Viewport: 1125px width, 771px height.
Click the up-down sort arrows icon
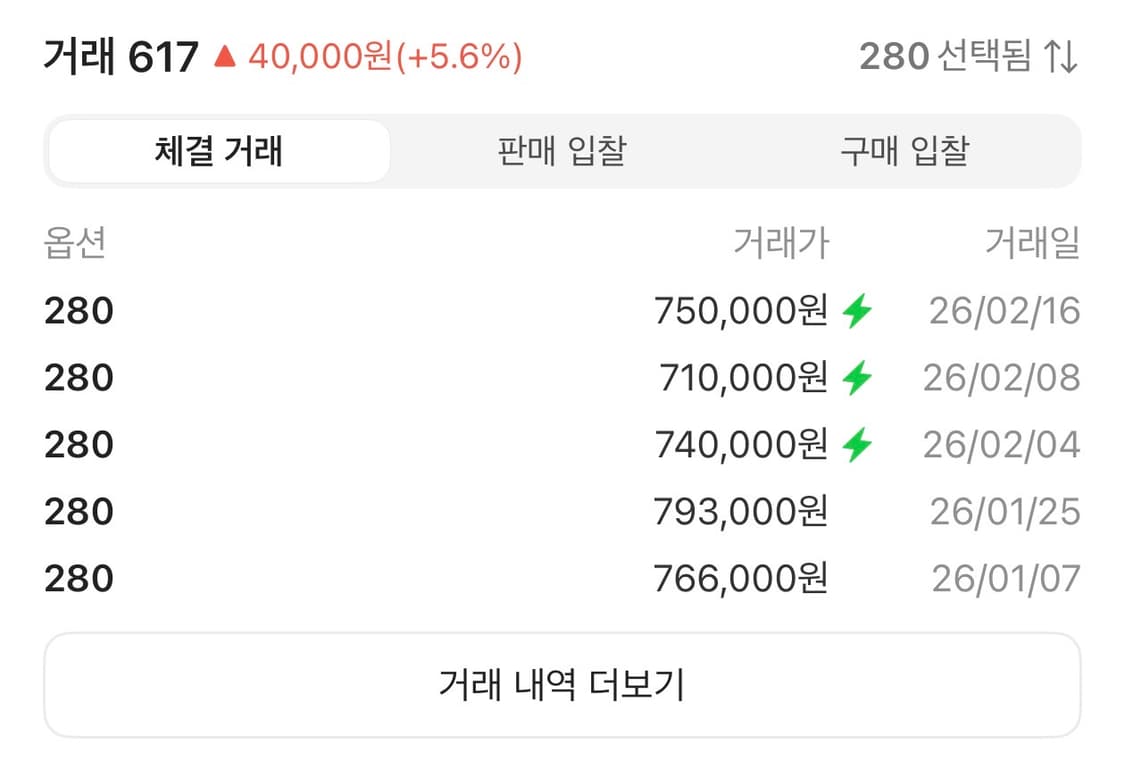(x=1058, y=55)
